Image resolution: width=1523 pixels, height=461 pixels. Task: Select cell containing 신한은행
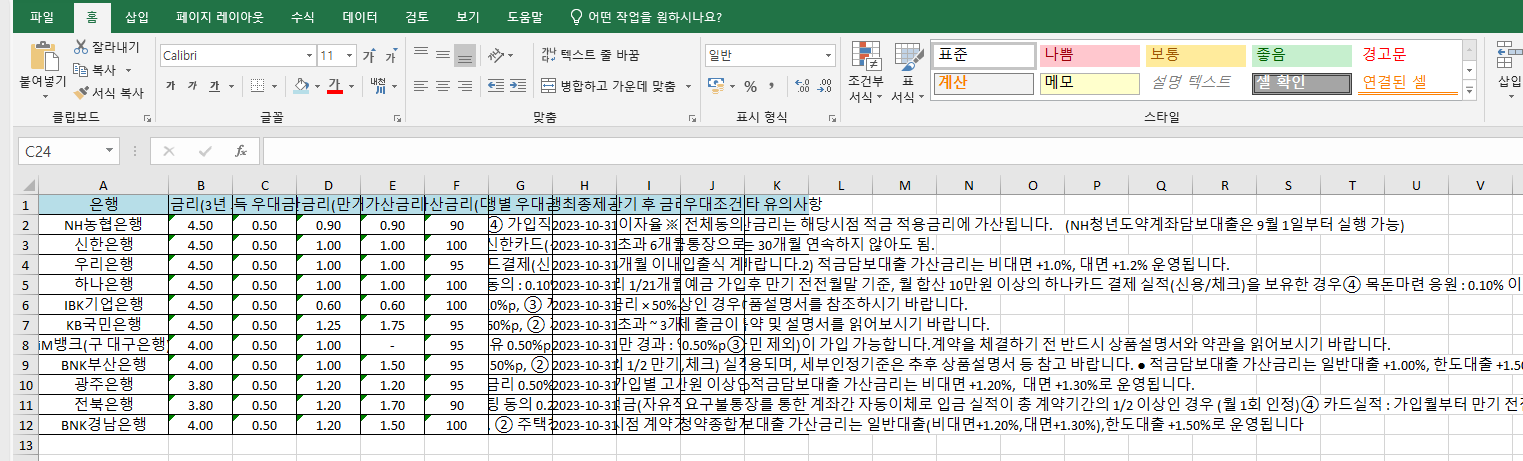click(x=104, y=244)
